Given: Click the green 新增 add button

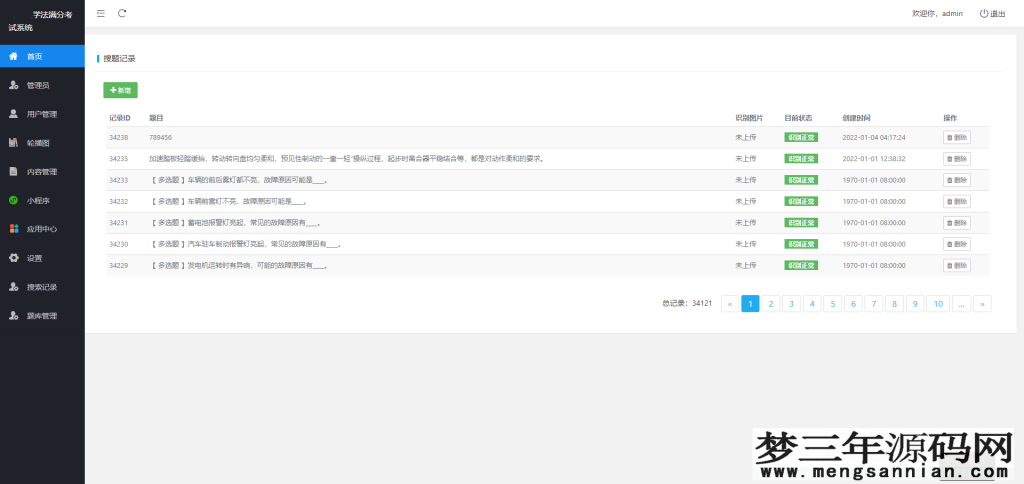Looking at the screenshot, I should (x=120, y=90).
